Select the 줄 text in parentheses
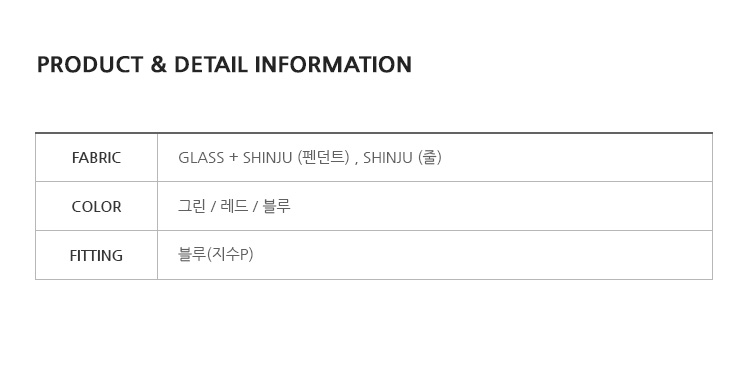 click(430, 157)
